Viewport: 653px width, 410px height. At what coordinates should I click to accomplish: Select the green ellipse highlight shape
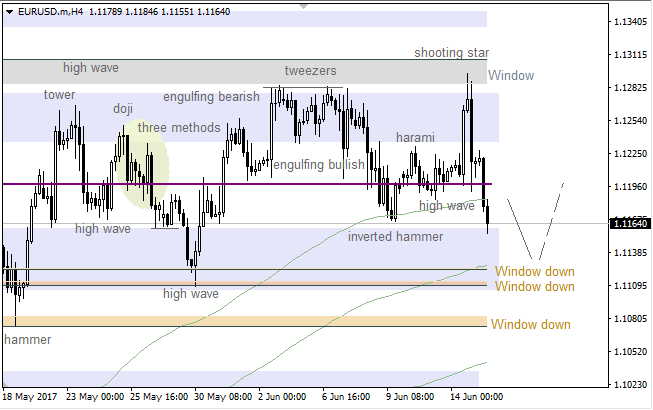point(141,165)
